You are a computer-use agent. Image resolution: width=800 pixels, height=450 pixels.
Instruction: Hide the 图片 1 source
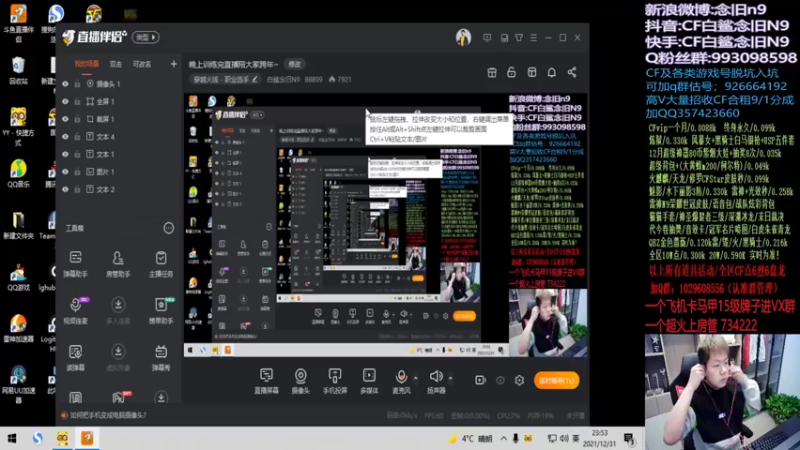tap(65, 172)
